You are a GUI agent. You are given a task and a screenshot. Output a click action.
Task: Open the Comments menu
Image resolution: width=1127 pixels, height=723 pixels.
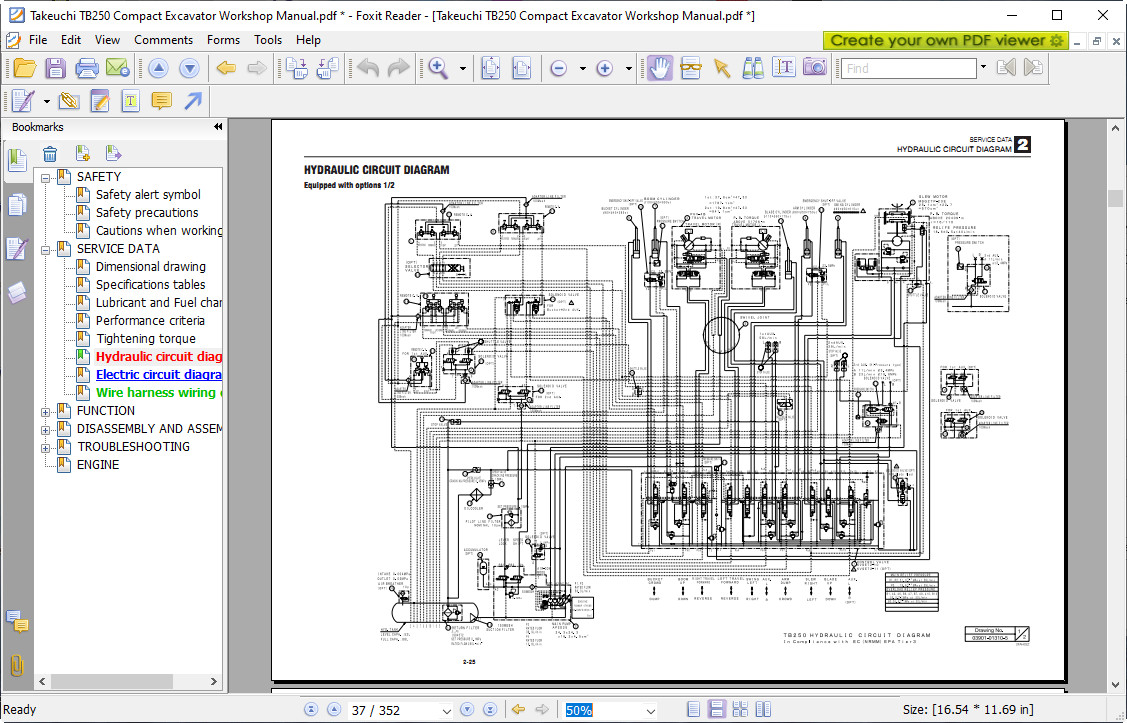click(163, 40)
